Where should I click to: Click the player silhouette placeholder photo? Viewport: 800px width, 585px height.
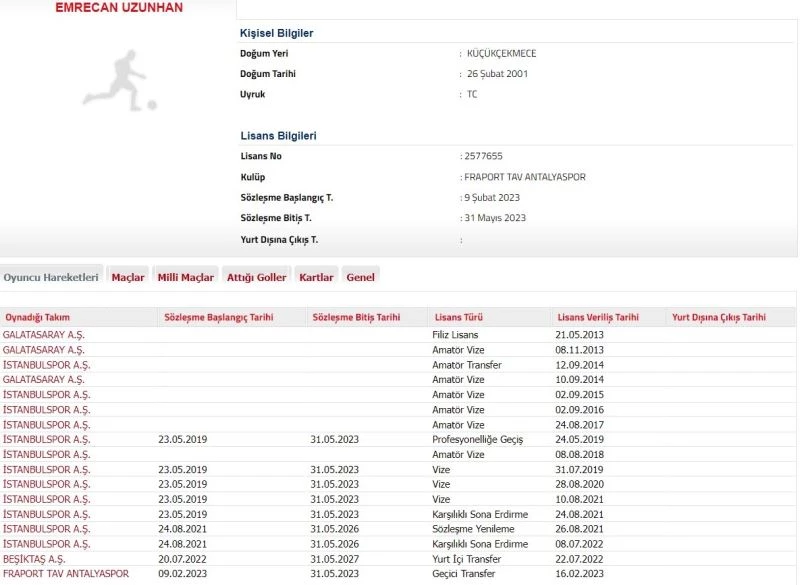click(119, 81)
